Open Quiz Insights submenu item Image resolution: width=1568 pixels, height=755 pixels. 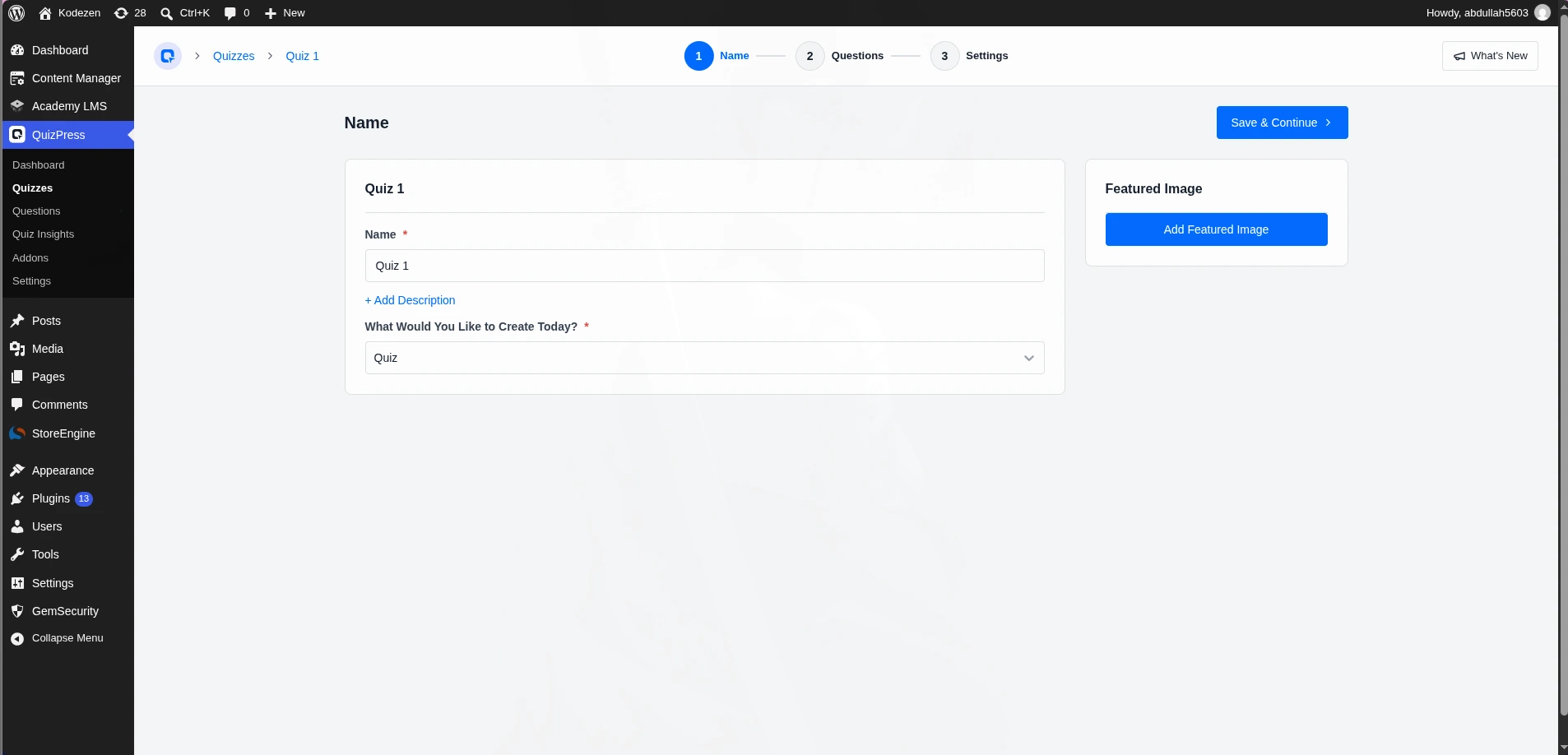43,234
